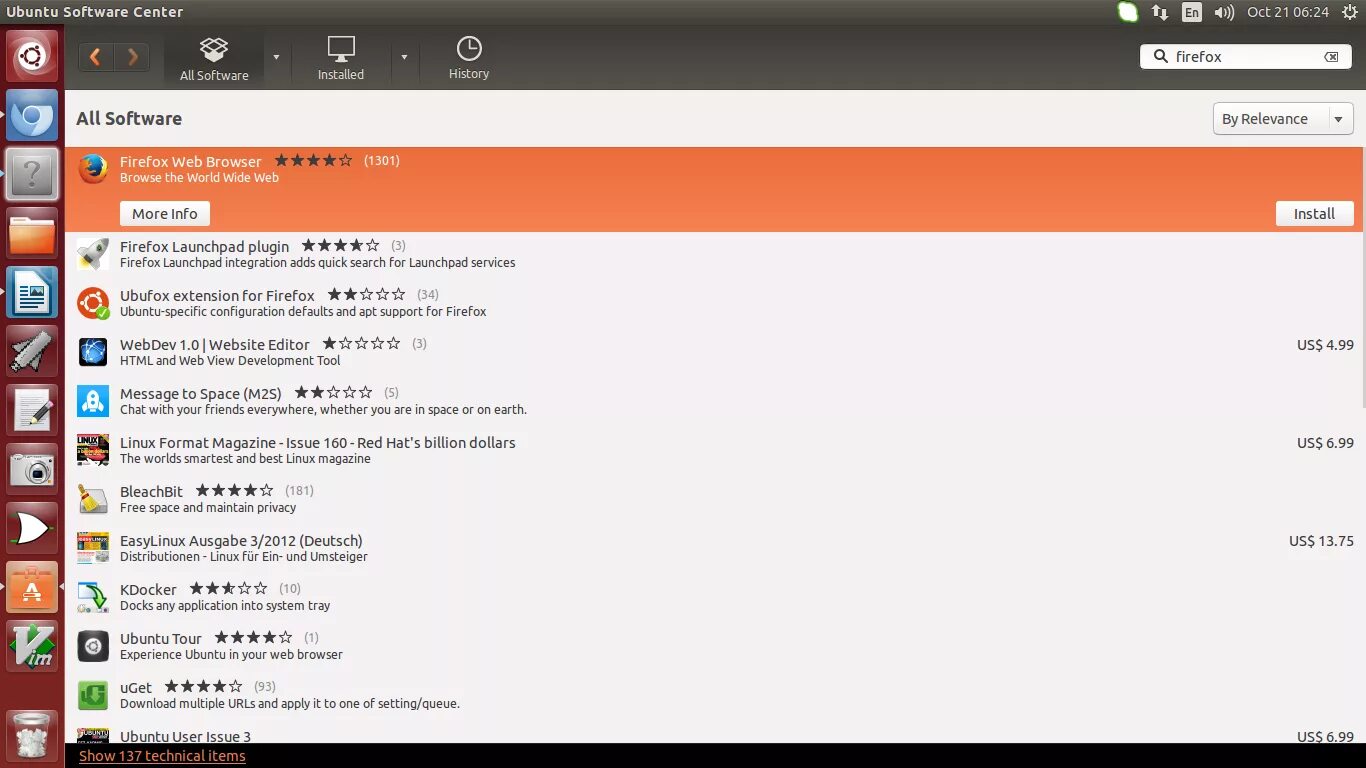This screenshot has height=768, width=1366.
Task: Open the By Relevance sort dropdown
Action: click(1283, 119)
